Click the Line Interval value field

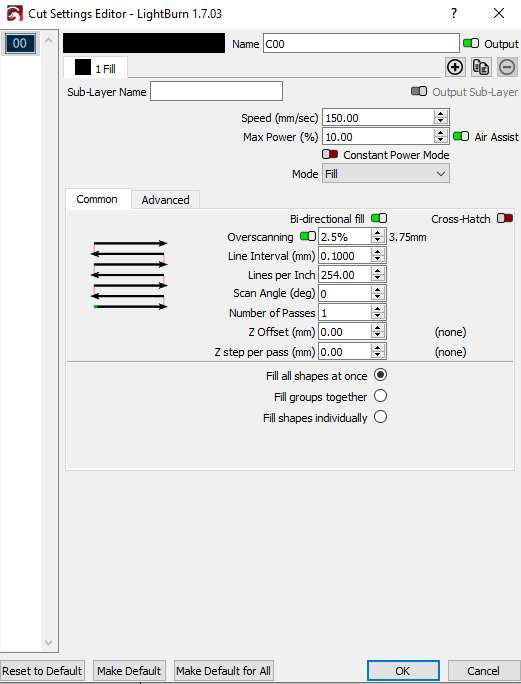pyautogui.click(x=345, y=256)
